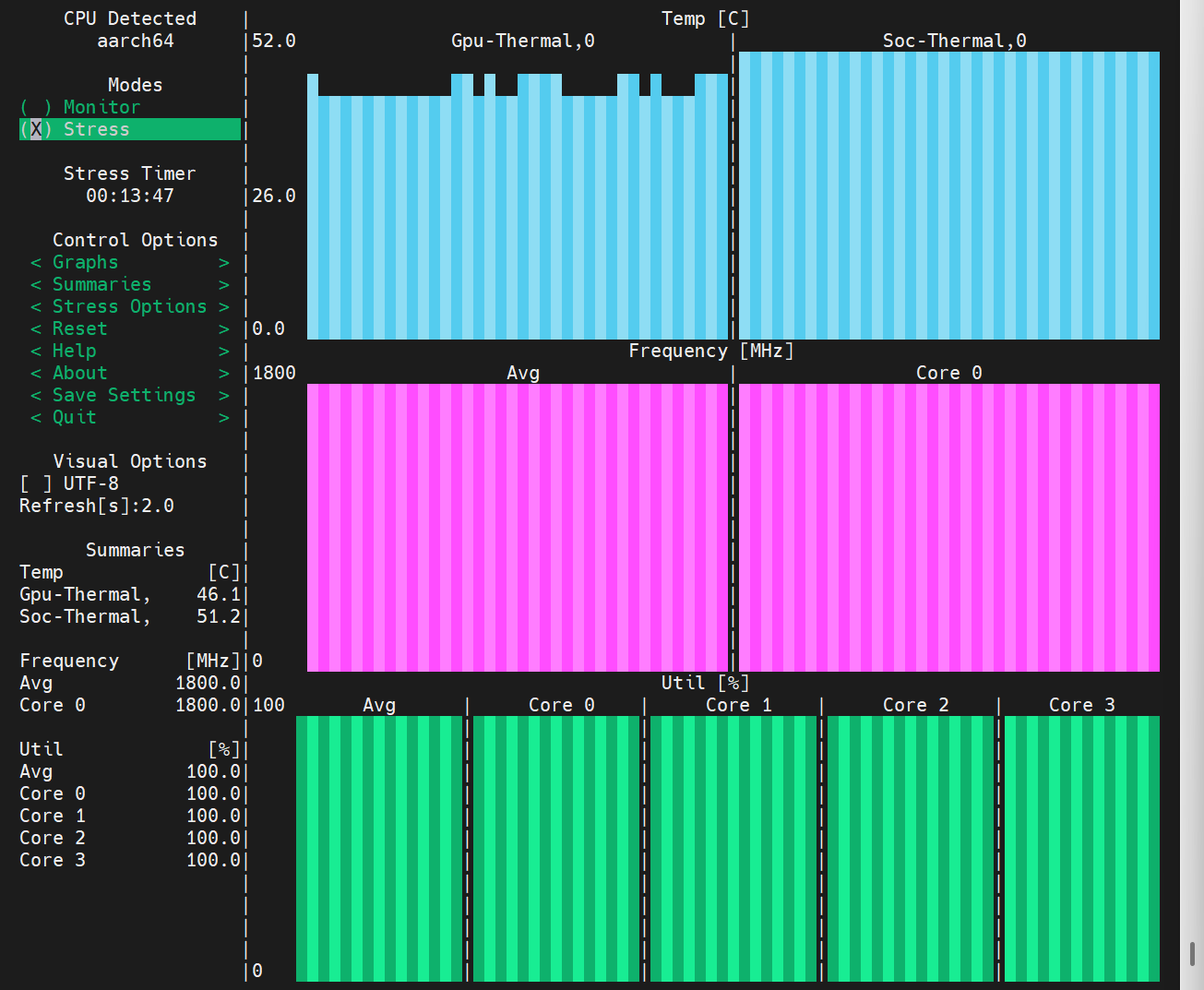Click the Refresh[s]:2.0 input field
Screen dimensions: 1204x990
pyautogui.click(x=97, y=506)
